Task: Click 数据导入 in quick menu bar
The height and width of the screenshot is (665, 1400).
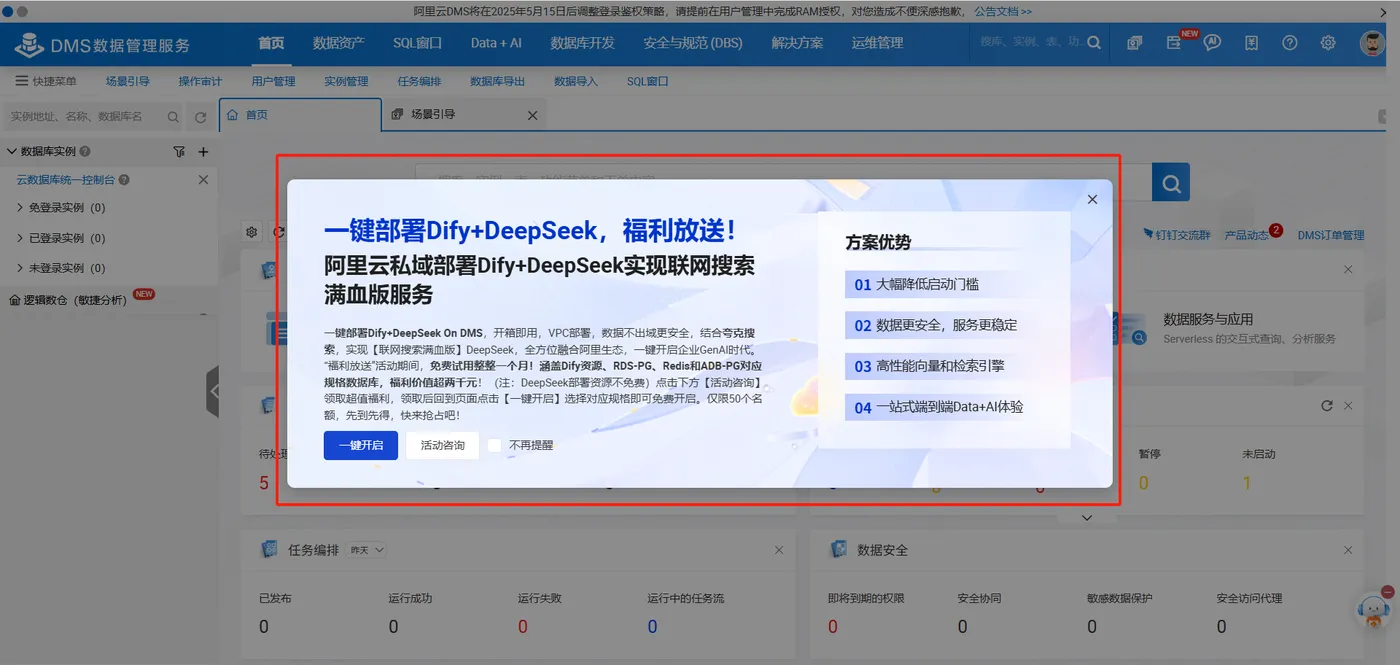Action: pos(576,81)
